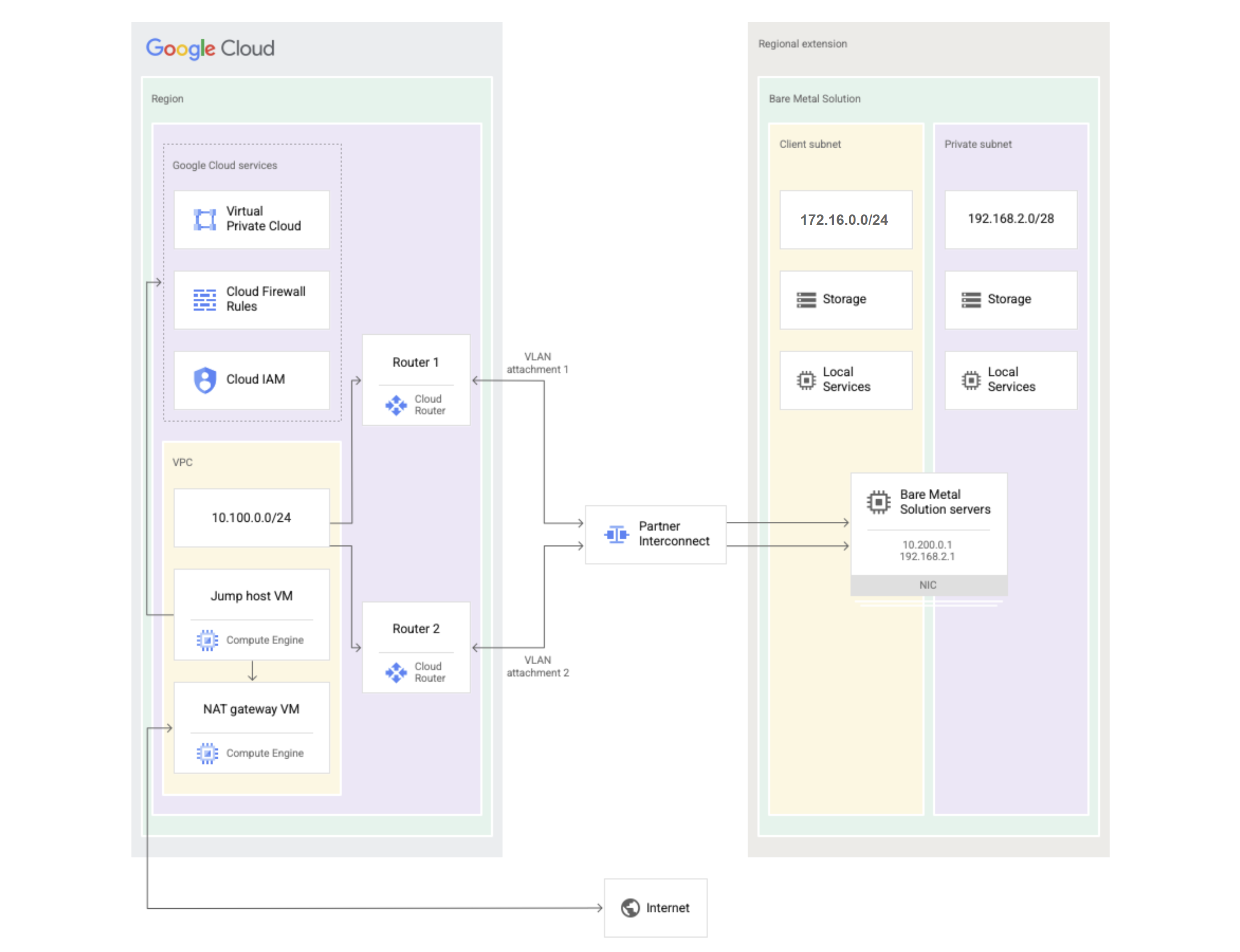This screenshot has width=1240, height=952.
Task: Click Cloud Router text under Router 2
Action: 429,673
